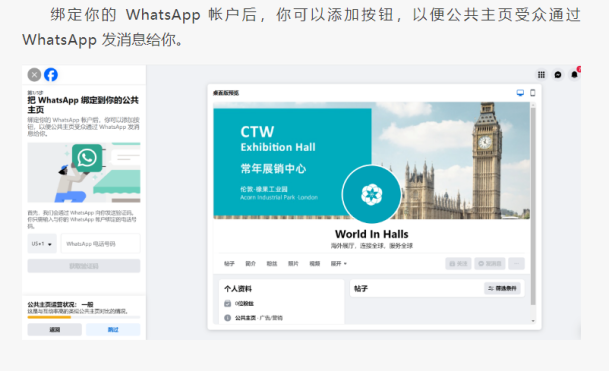Click the info icon beside 公共主页

click(x=228, y=318)
